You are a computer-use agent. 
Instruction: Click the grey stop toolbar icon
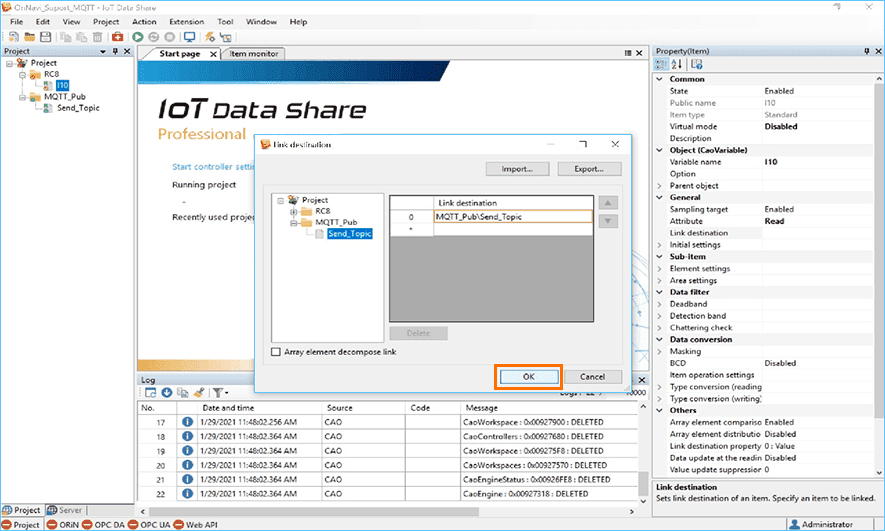[169, 37]
